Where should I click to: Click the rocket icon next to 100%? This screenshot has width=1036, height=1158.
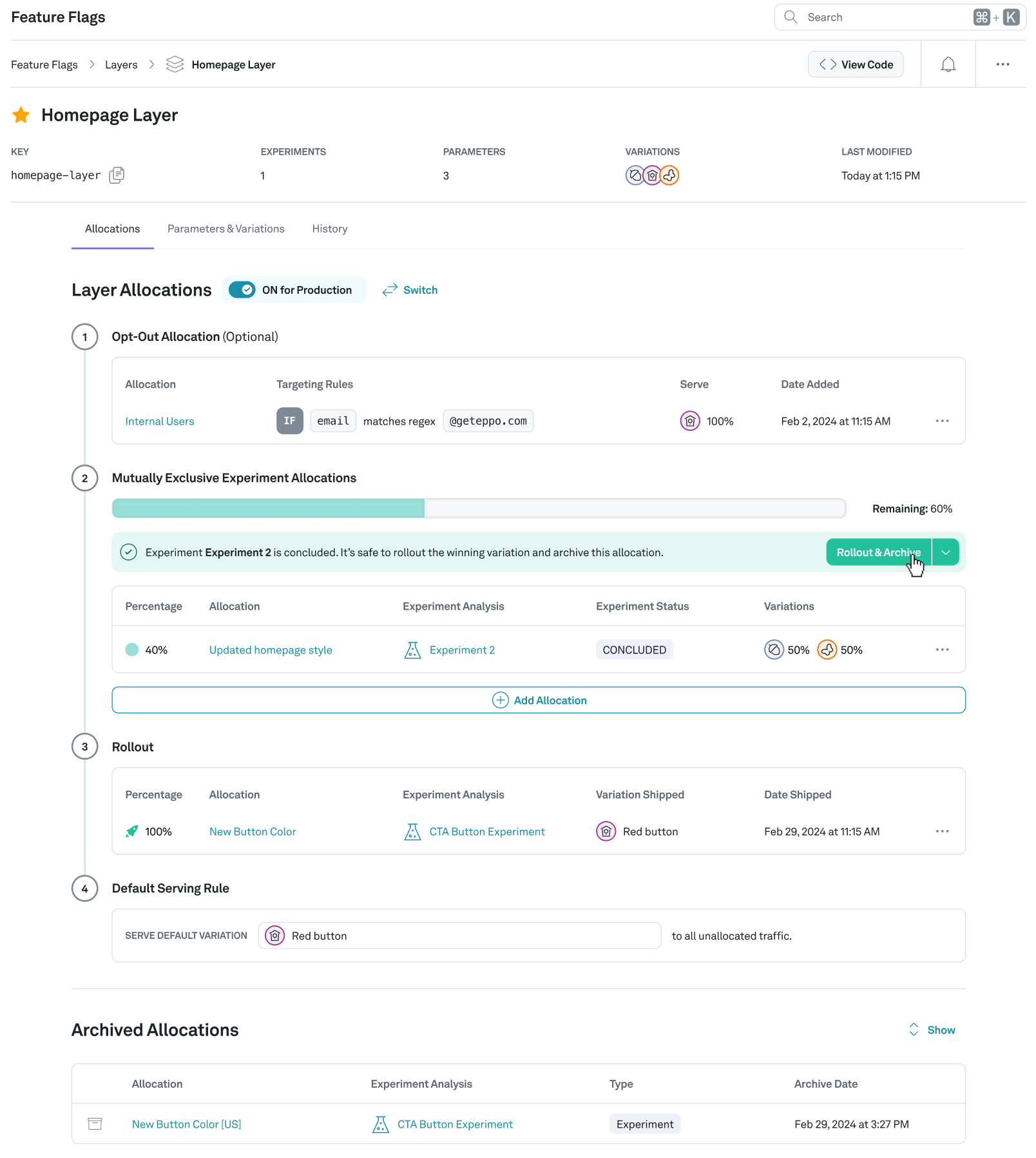click(131, 831)
